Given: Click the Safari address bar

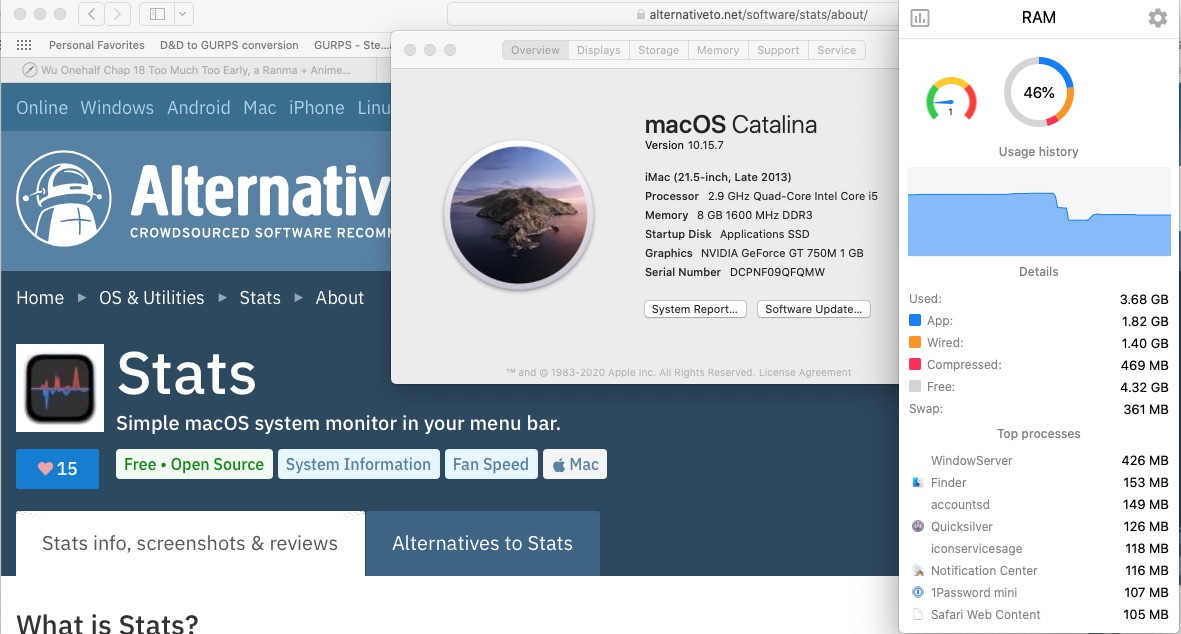Looking at the screenshot, I should (x=673, y=14).
